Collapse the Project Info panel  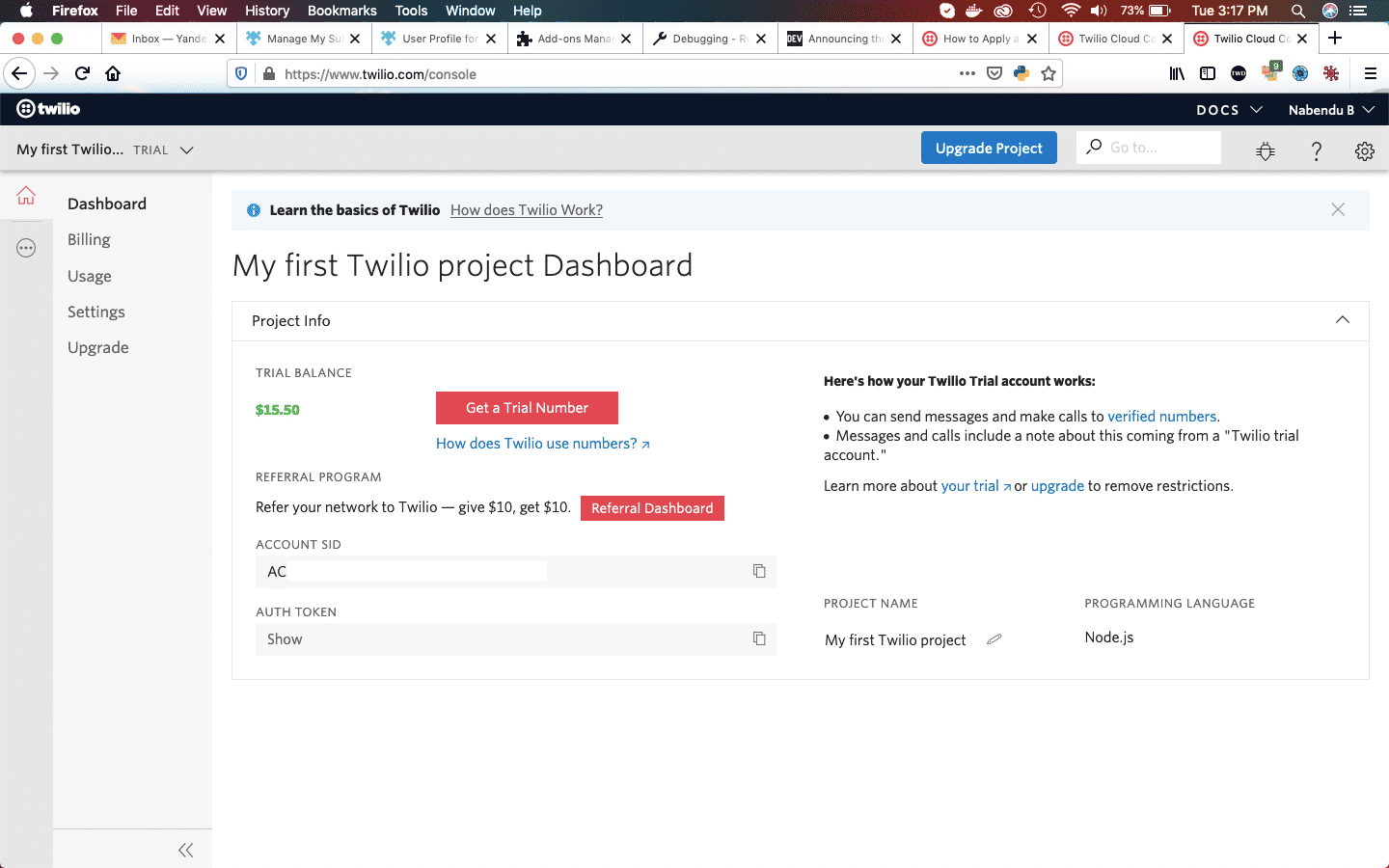tap(1343, 320)
